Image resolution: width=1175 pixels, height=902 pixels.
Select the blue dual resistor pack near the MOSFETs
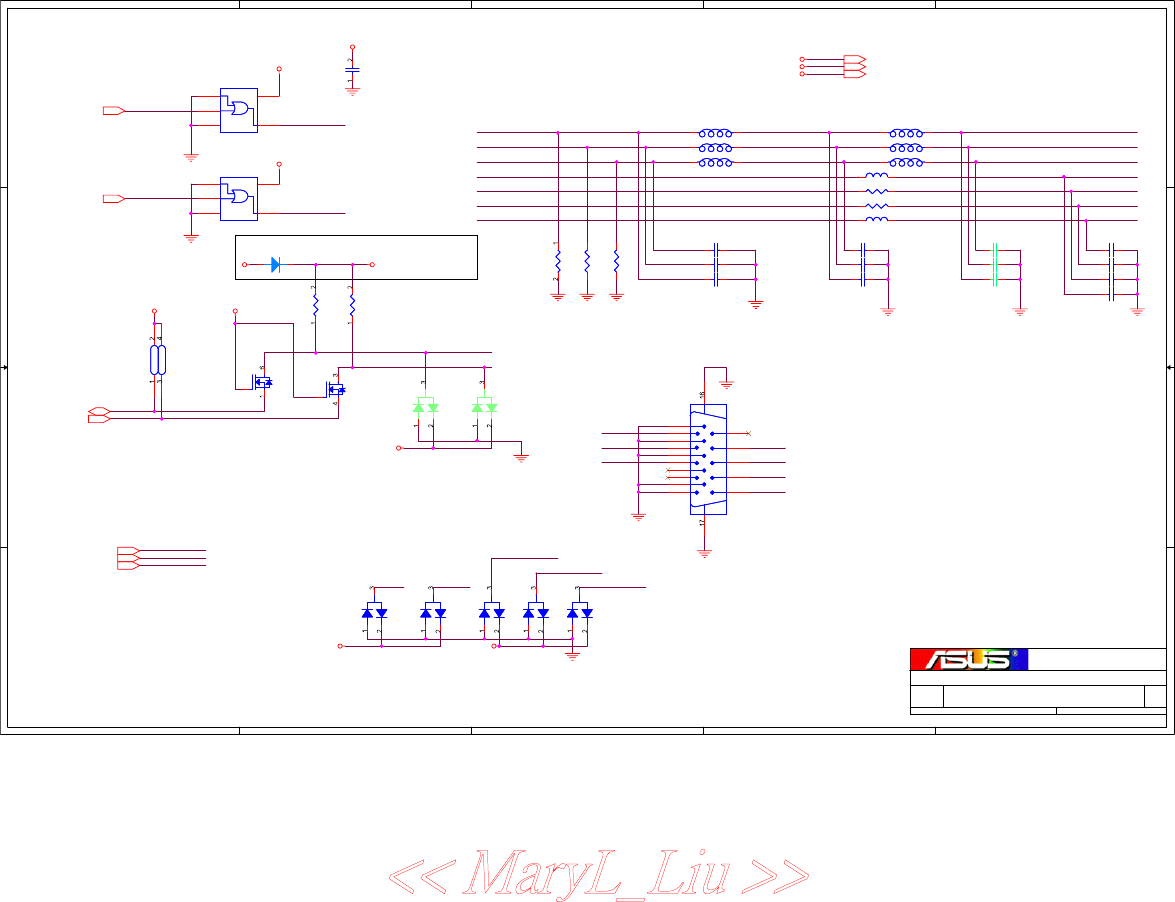coord(158,360)
